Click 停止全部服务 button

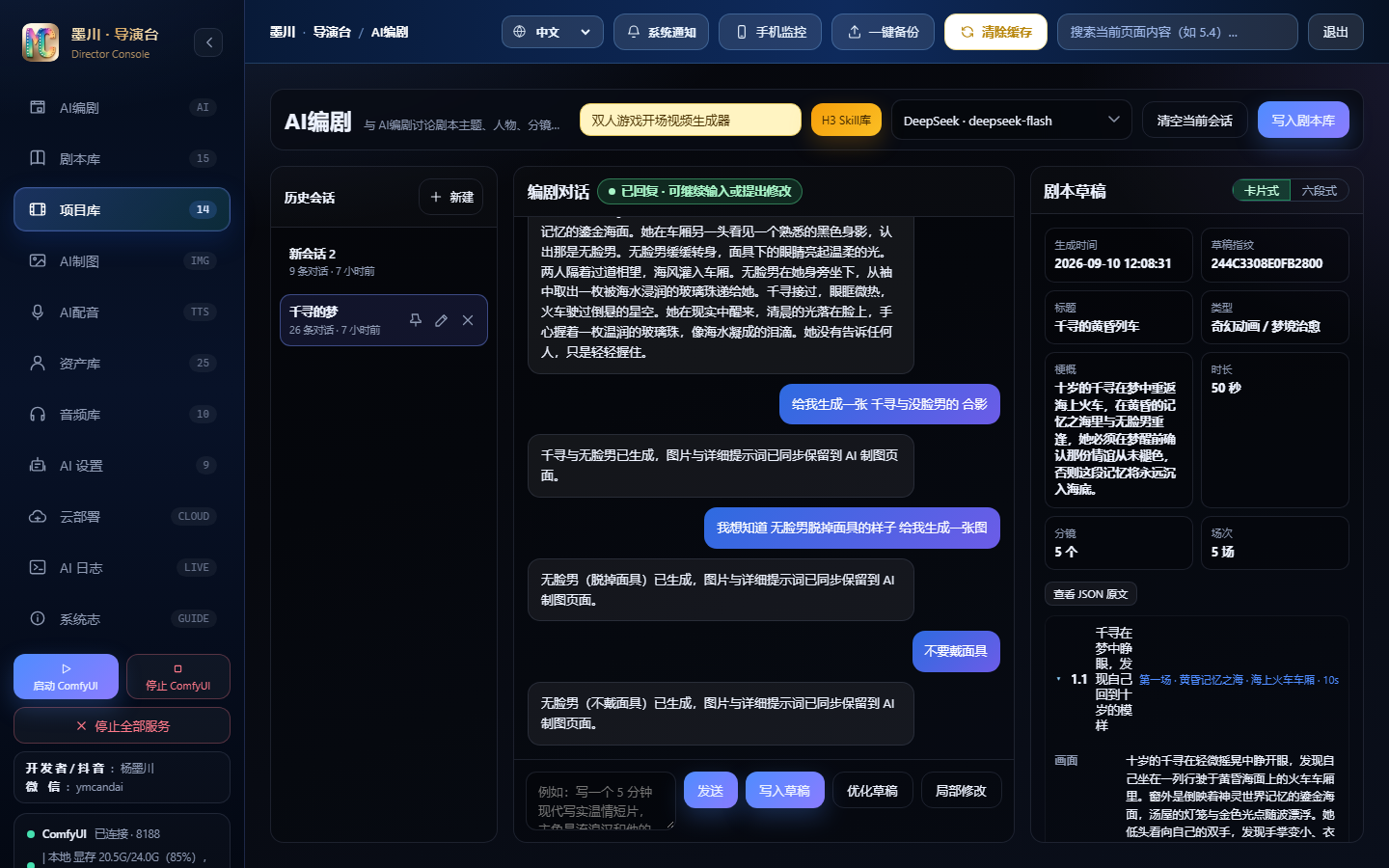(x=122, y=725)
